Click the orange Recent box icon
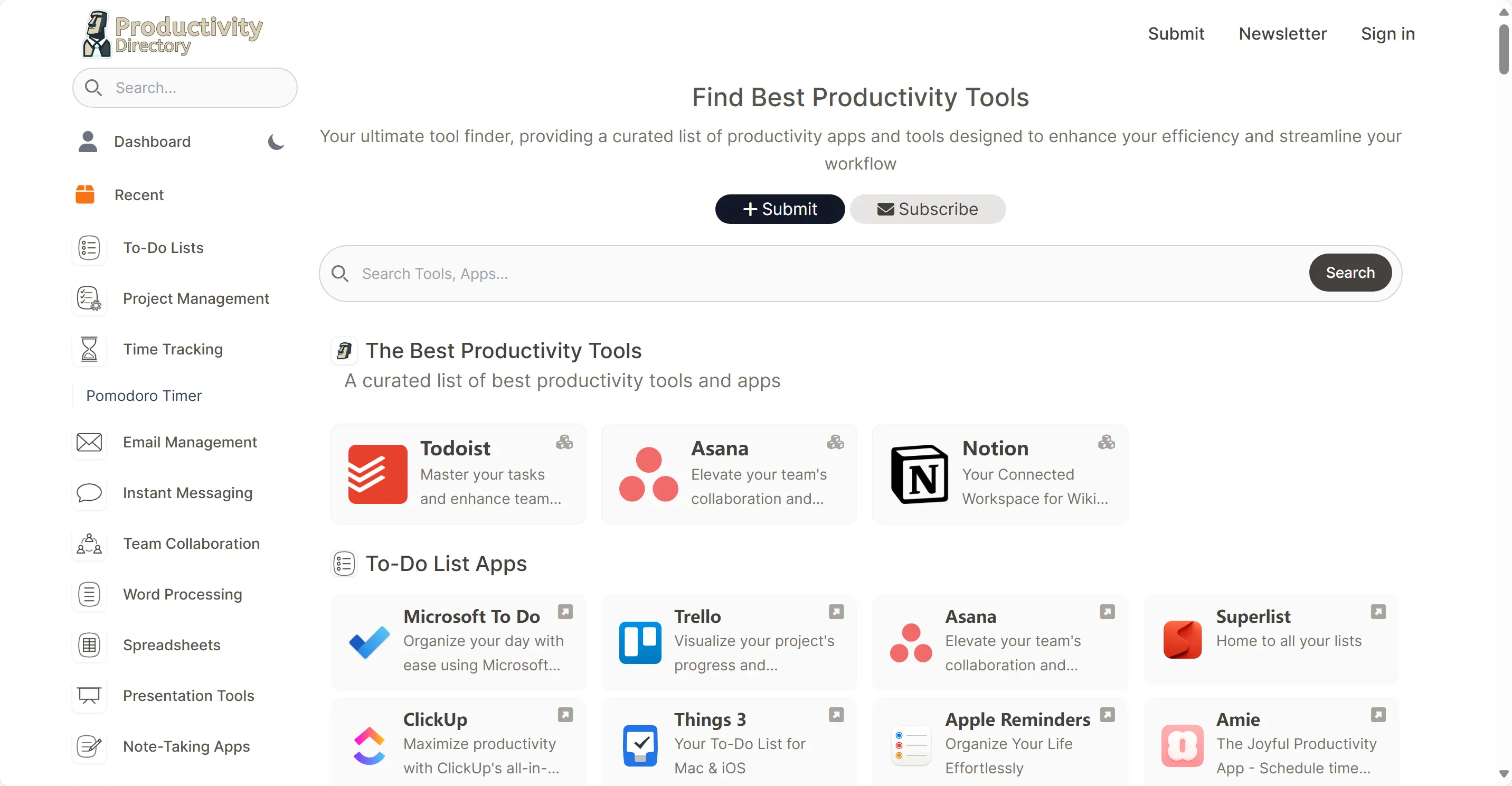The width and height of the screenshot is (1512, 786). point(85,194)
